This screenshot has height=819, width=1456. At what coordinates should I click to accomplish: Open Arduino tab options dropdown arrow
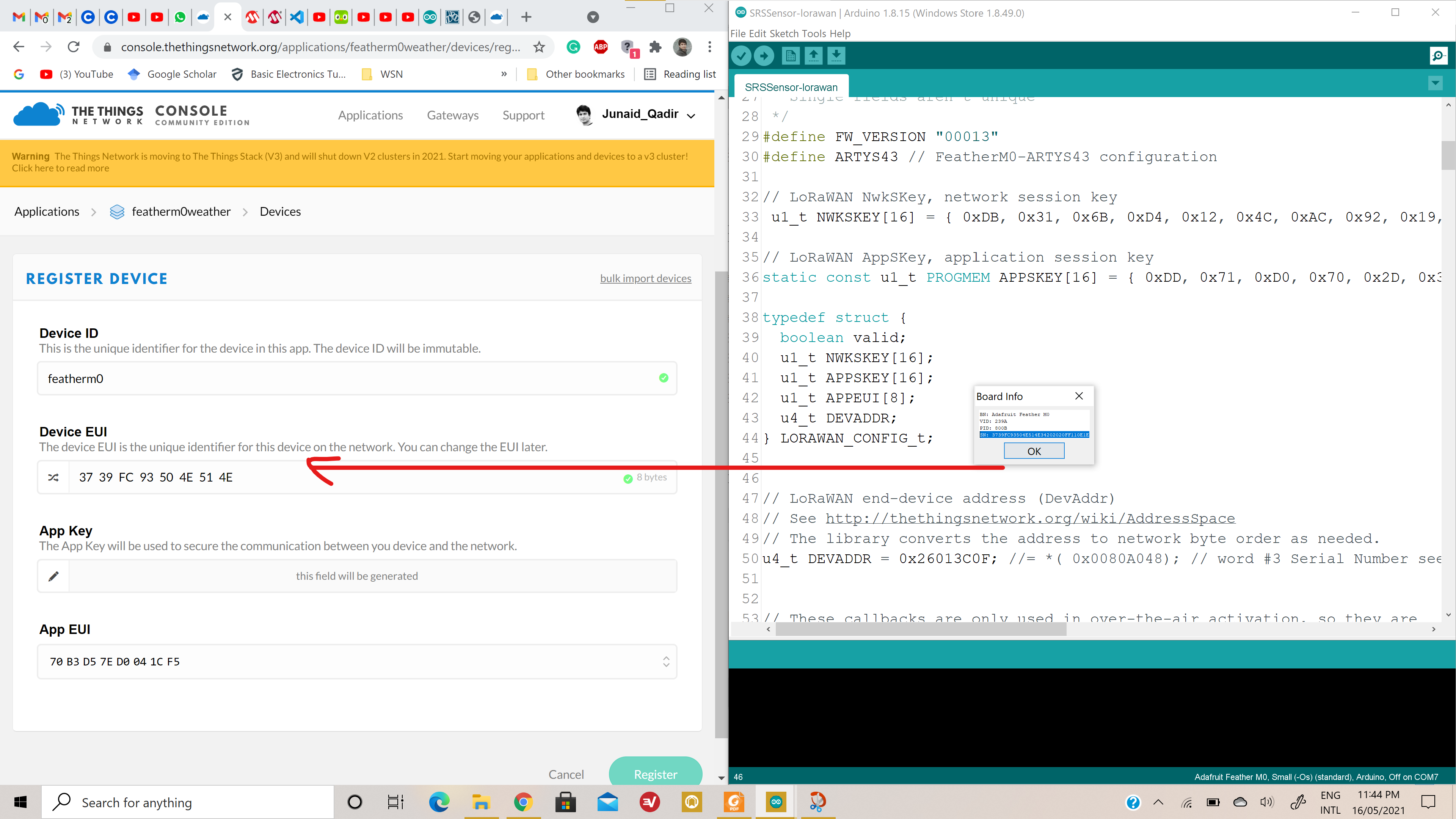(1435, 84)
